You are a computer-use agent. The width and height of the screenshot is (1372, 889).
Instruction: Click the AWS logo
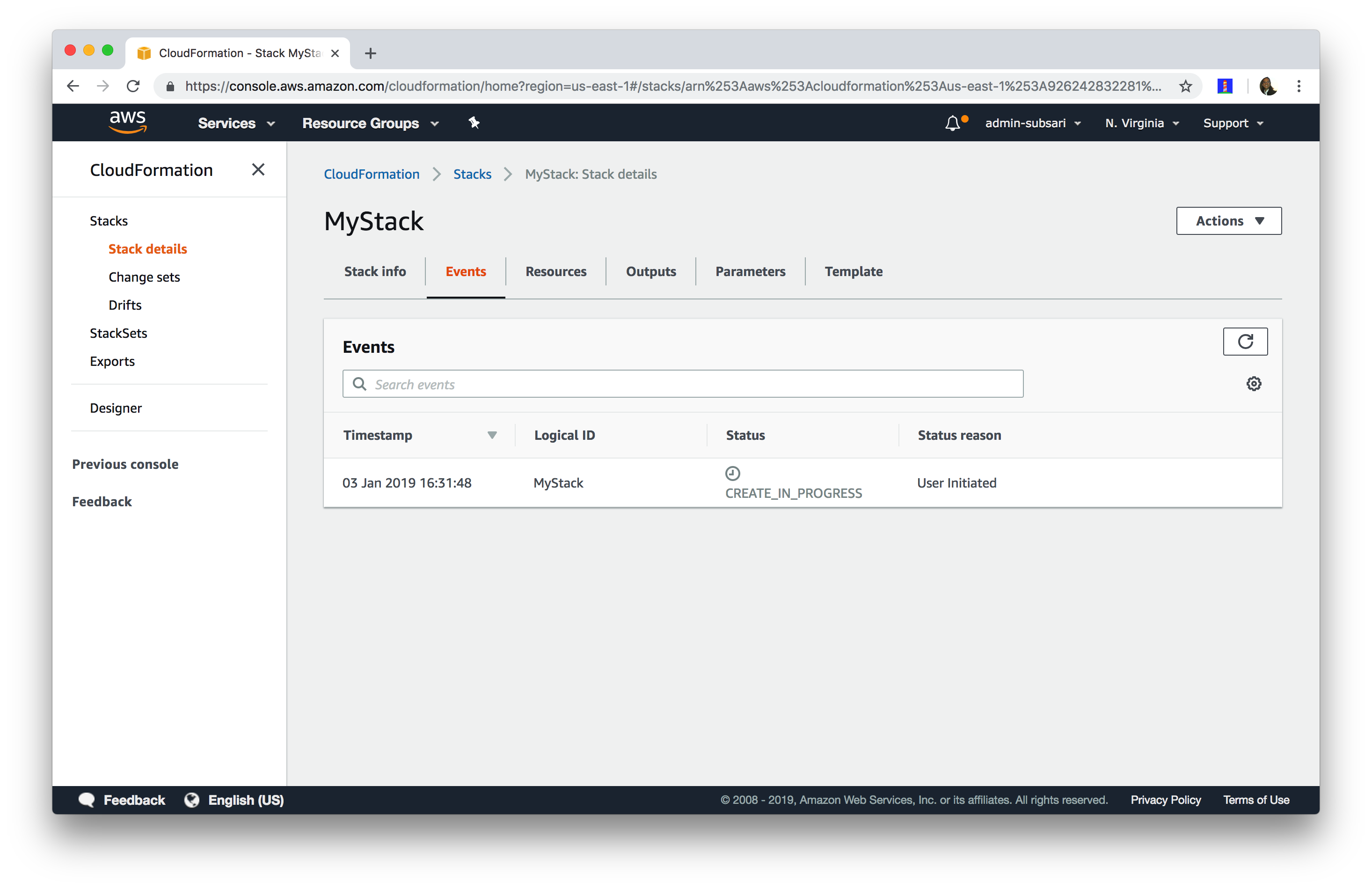pos(127,122)
